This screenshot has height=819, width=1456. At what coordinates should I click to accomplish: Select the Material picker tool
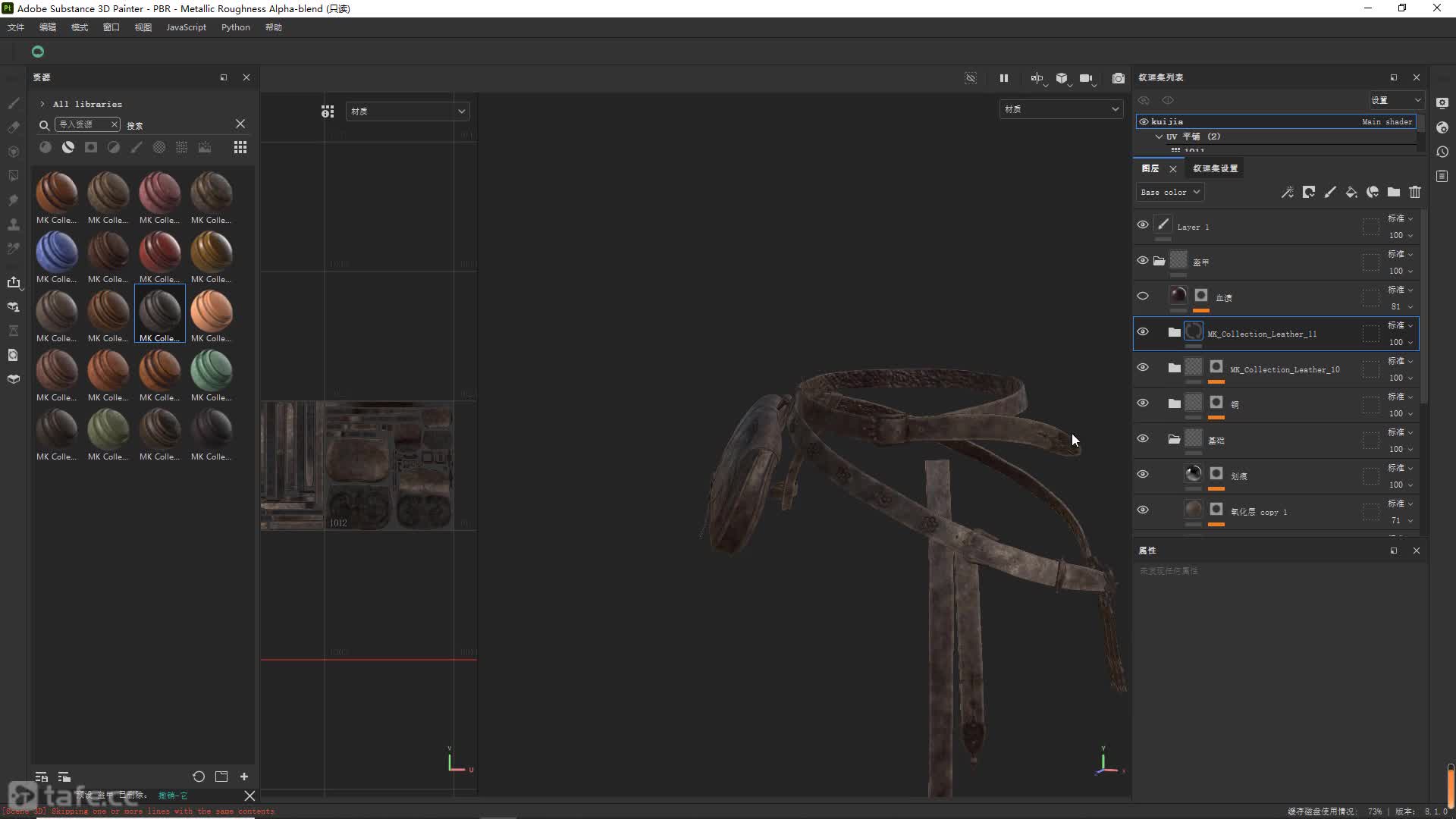(14, 249)
